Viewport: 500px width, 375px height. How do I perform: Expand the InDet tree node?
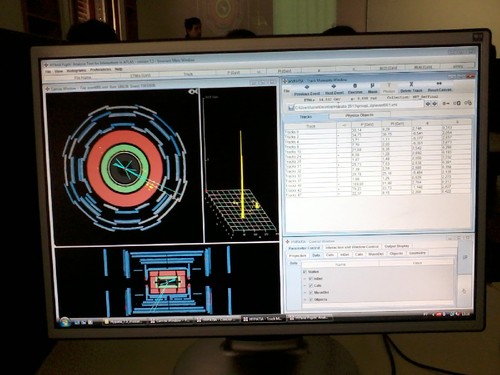[x=305, y=279]
